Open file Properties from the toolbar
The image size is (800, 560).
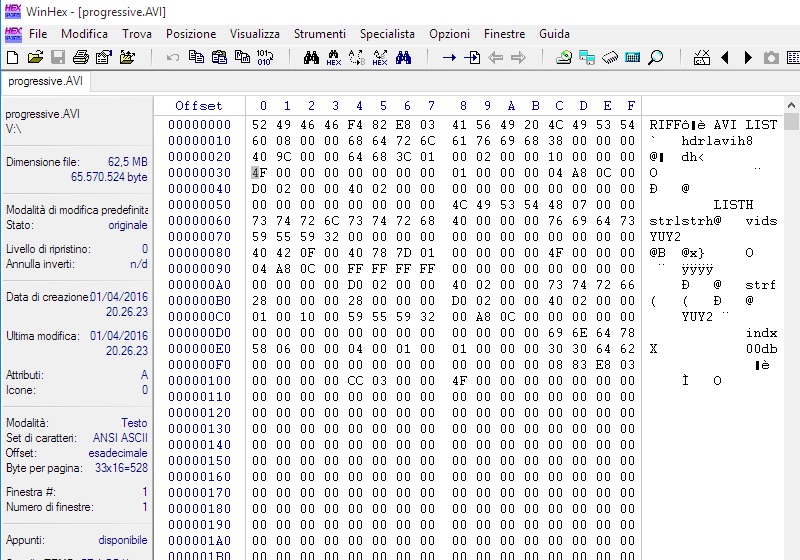coord(104,57)
